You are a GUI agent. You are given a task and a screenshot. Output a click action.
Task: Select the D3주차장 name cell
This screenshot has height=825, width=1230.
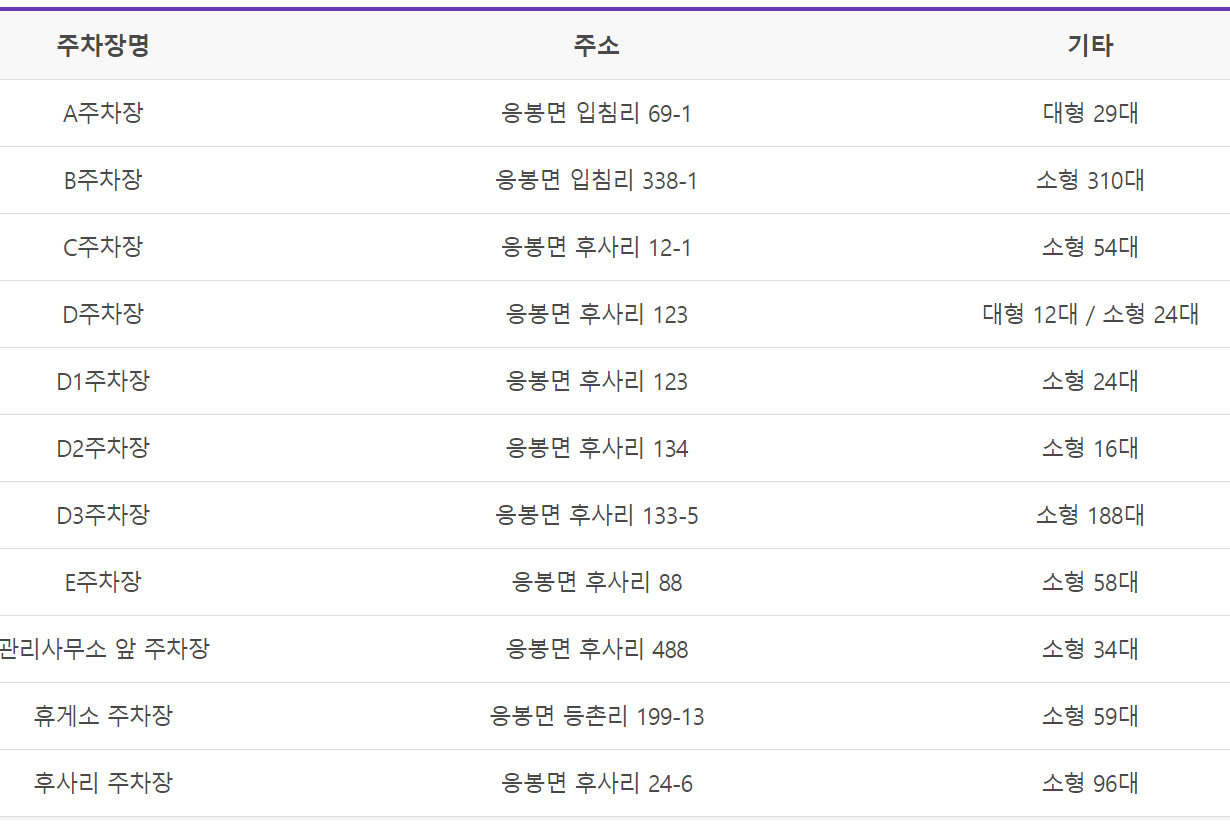click(x=103, y=515)
